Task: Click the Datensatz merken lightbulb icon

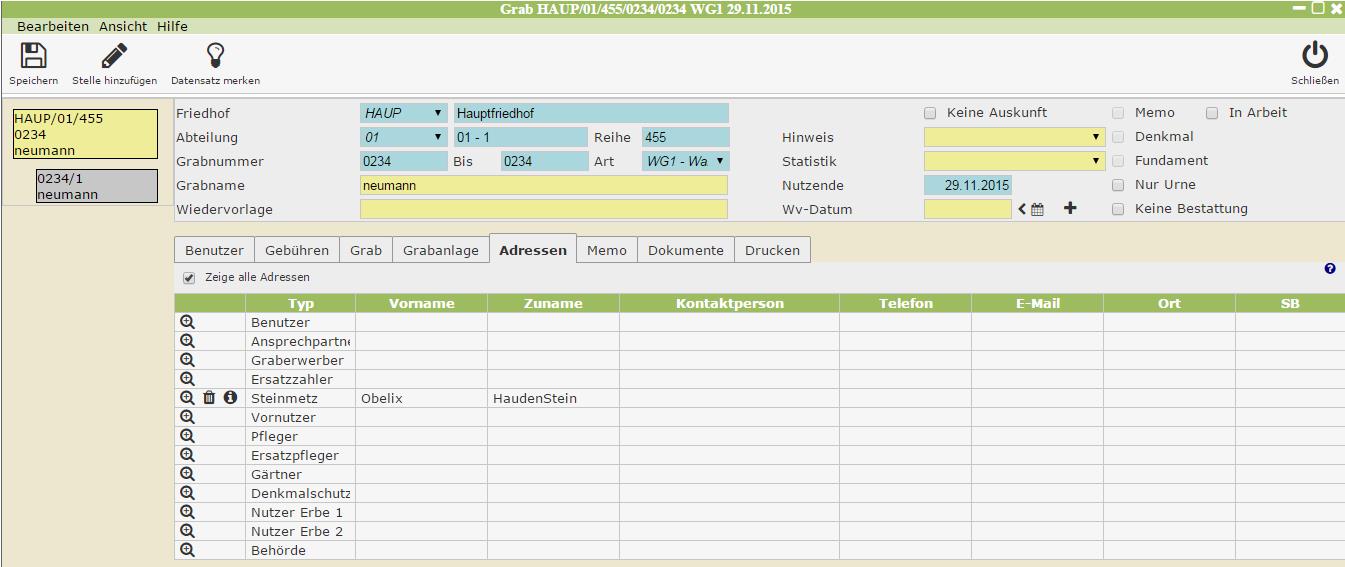Action: click(215, 56)
